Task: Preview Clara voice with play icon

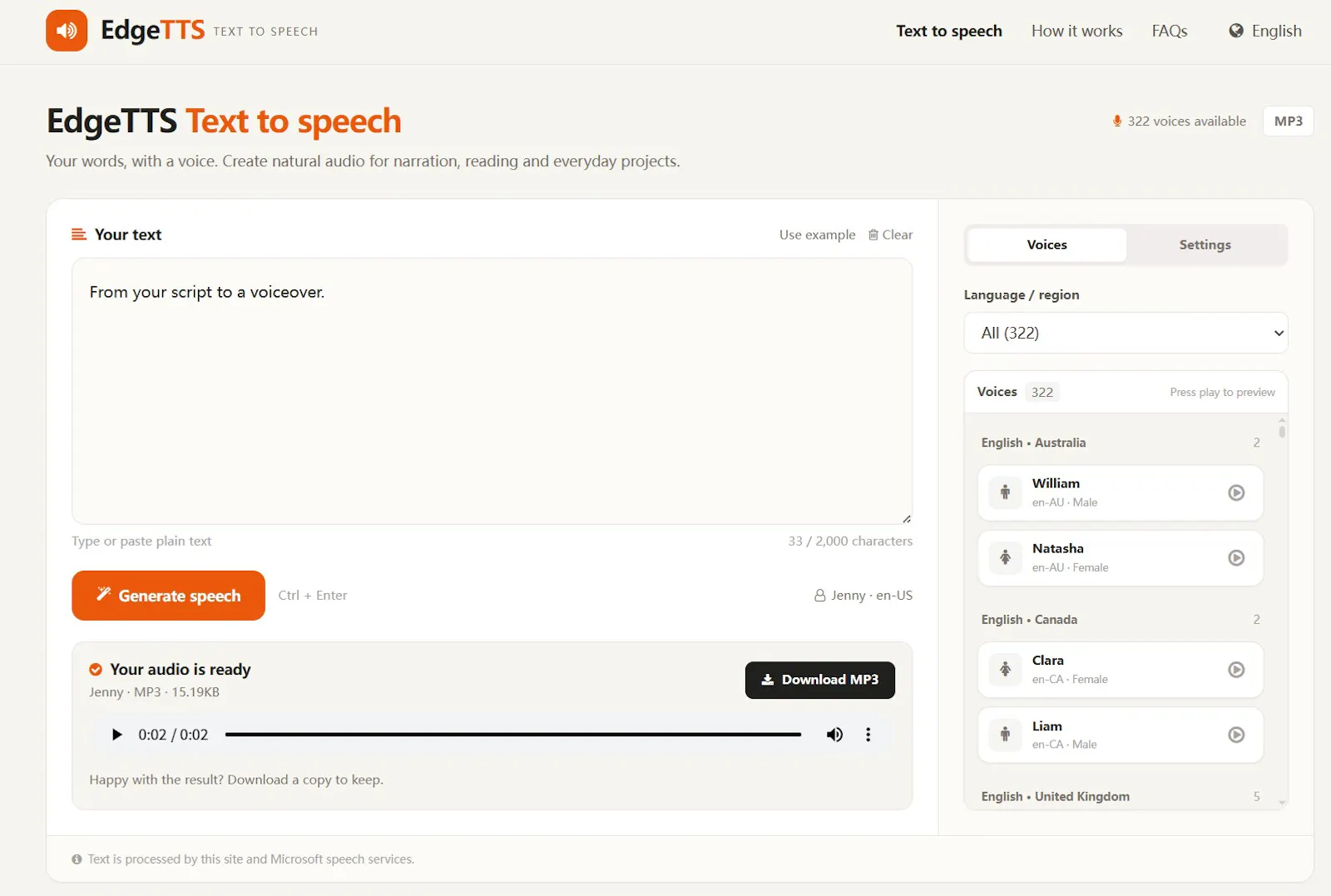Action: coord(1236,670)
